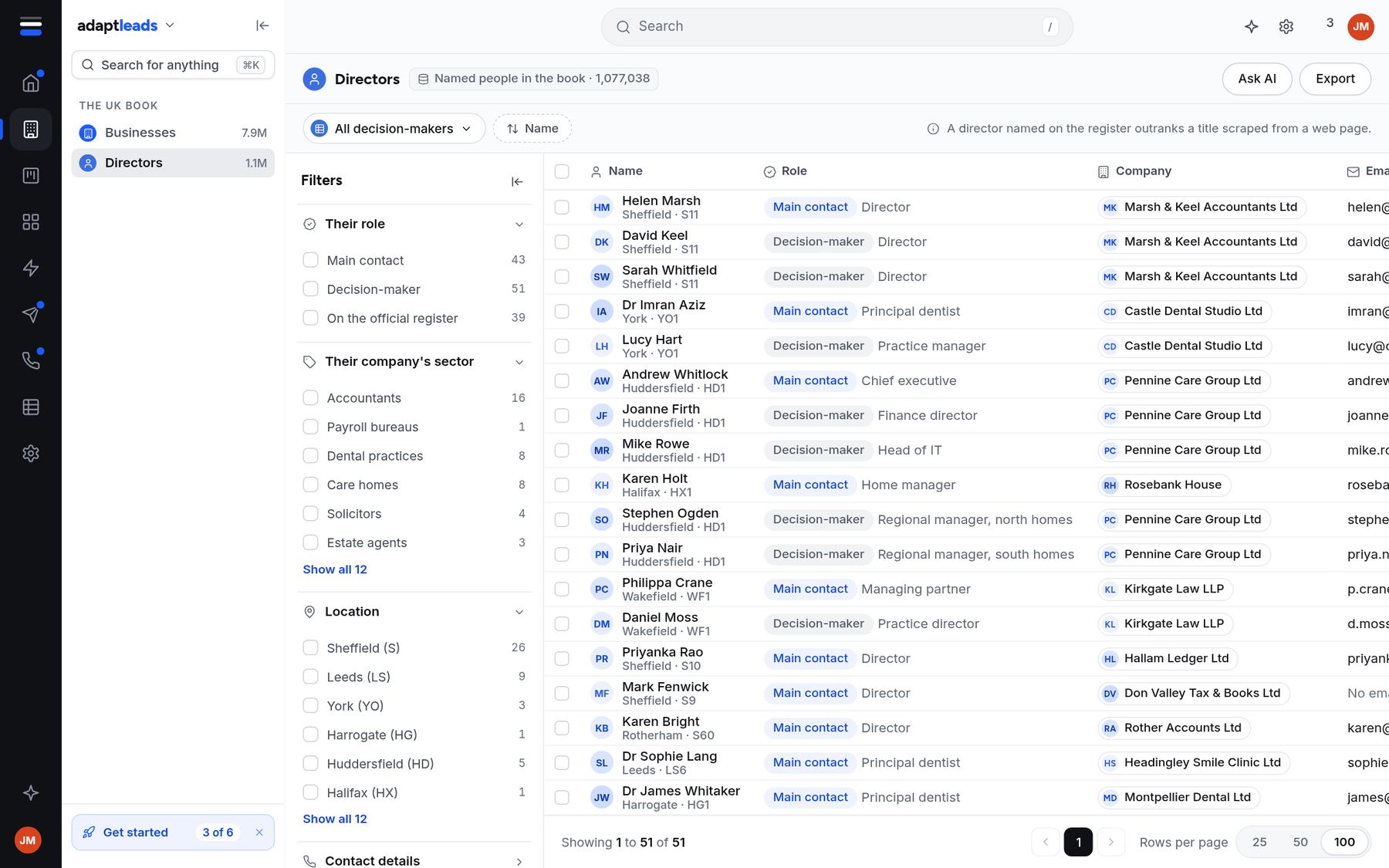Collapse the sidebar with arrow icon near adaptleads
The width and height of the screenshot is (1389, 868).
pos(262,25)
